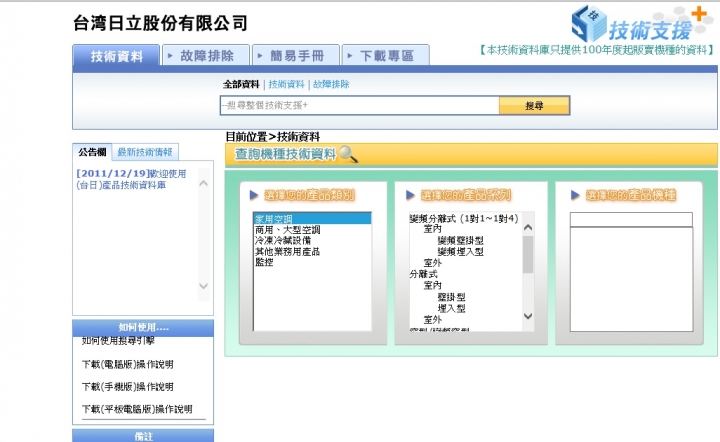Screen dimensions: 720x442
Task: Open the 簡易手冊 tab
Action: pyautogui.click(x=296, y=56)
